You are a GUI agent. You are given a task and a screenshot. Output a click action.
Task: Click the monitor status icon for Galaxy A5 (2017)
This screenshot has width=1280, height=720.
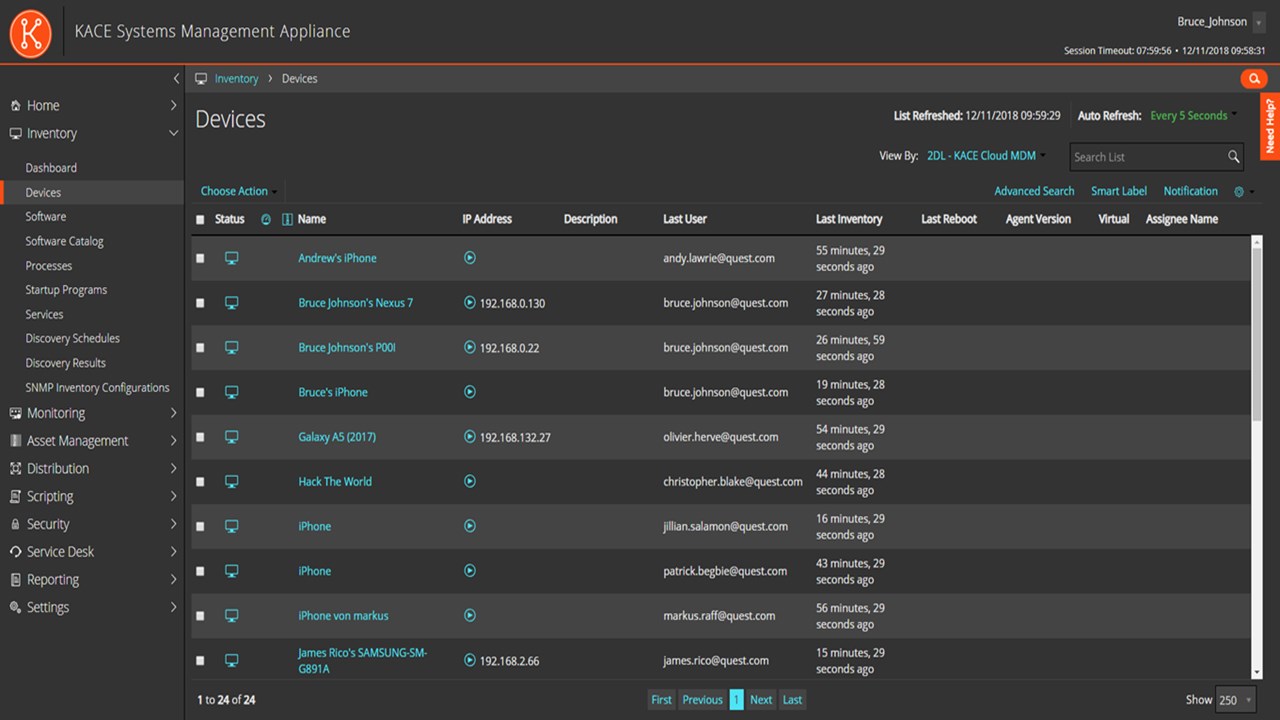tap(231, 437)
